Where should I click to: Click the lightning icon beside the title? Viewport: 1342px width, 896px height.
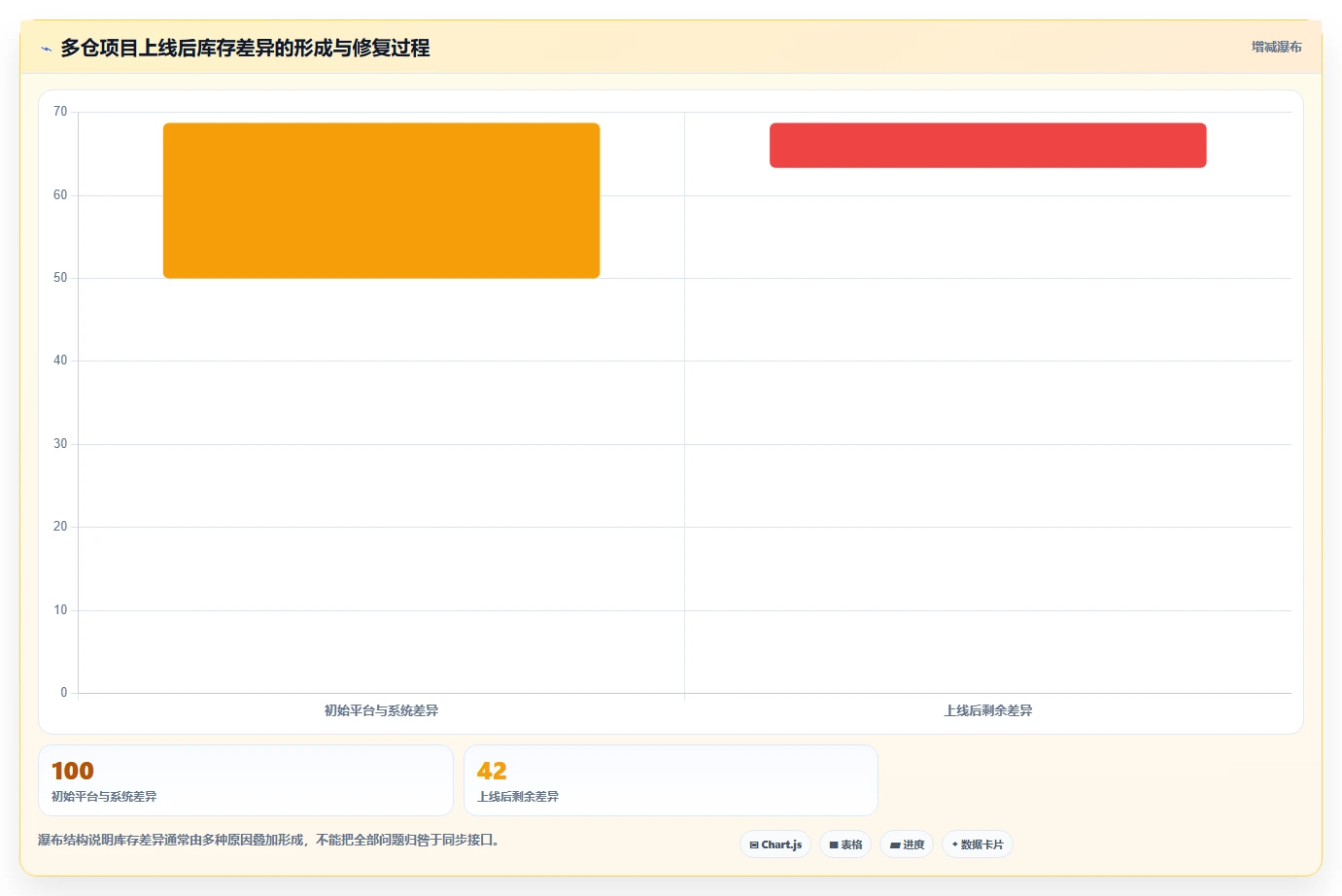[x=46, y=49]
